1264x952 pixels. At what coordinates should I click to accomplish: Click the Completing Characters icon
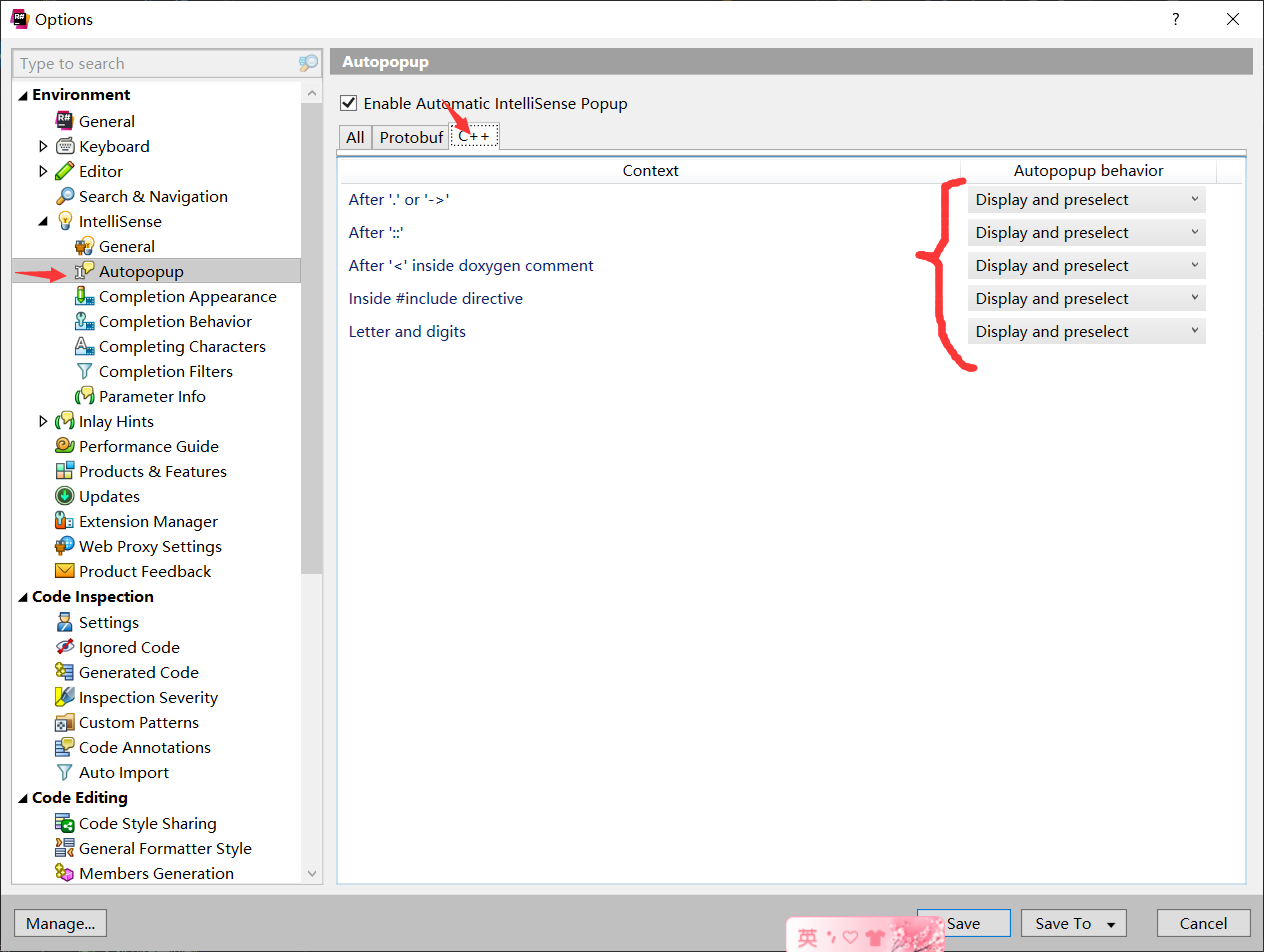(84, 346)
